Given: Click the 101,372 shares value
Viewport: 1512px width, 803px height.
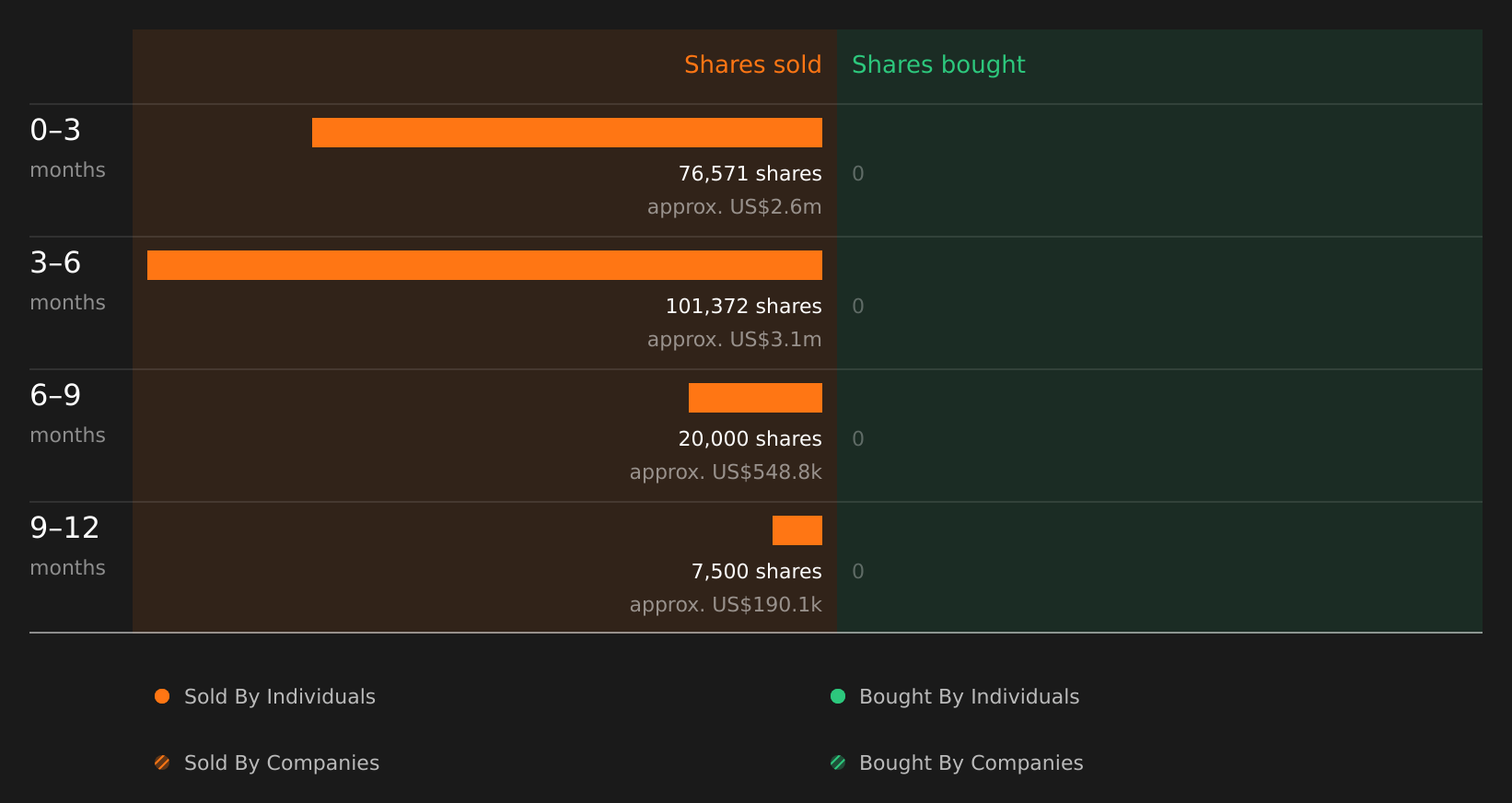Looking at the screenshot, I should tap(743, 307).
